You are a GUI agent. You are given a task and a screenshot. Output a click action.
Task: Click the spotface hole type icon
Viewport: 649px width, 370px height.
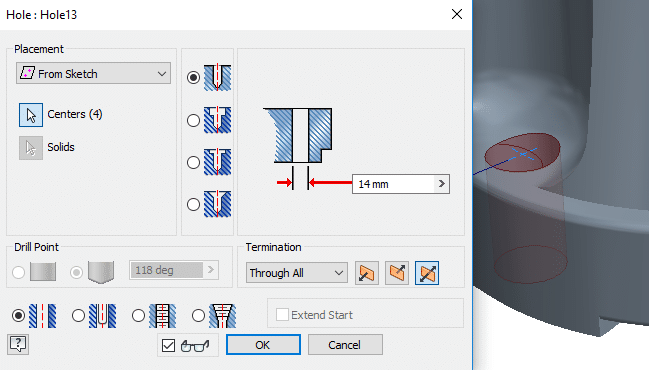pos(217,162)
